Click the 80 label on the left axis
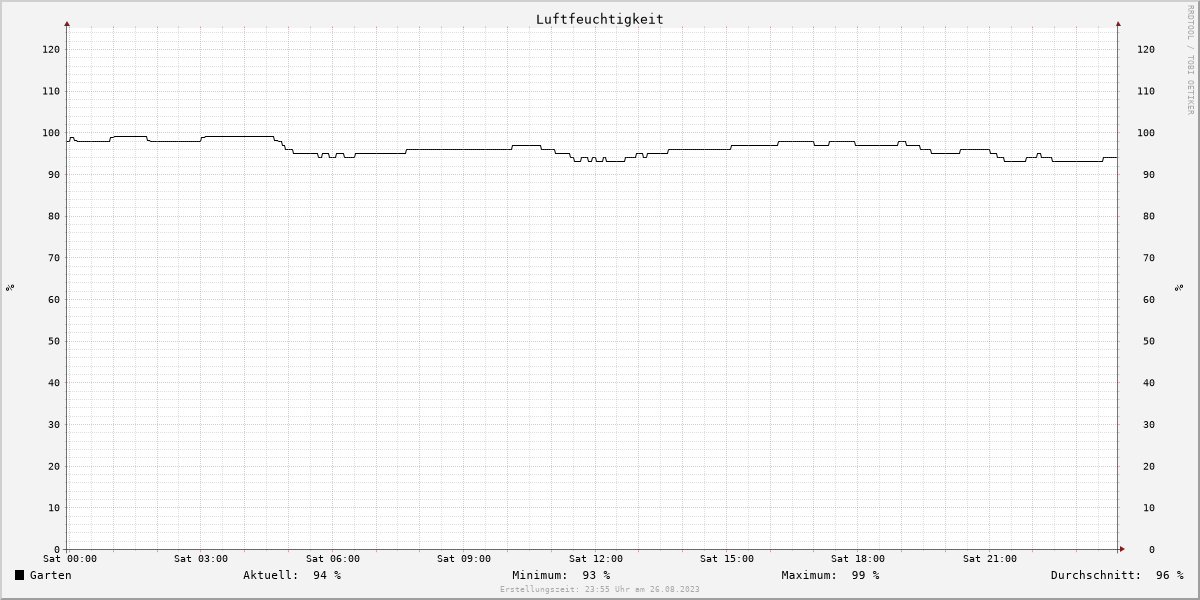The height and width of the screenshot is (600, 1200). pos(54,216)
